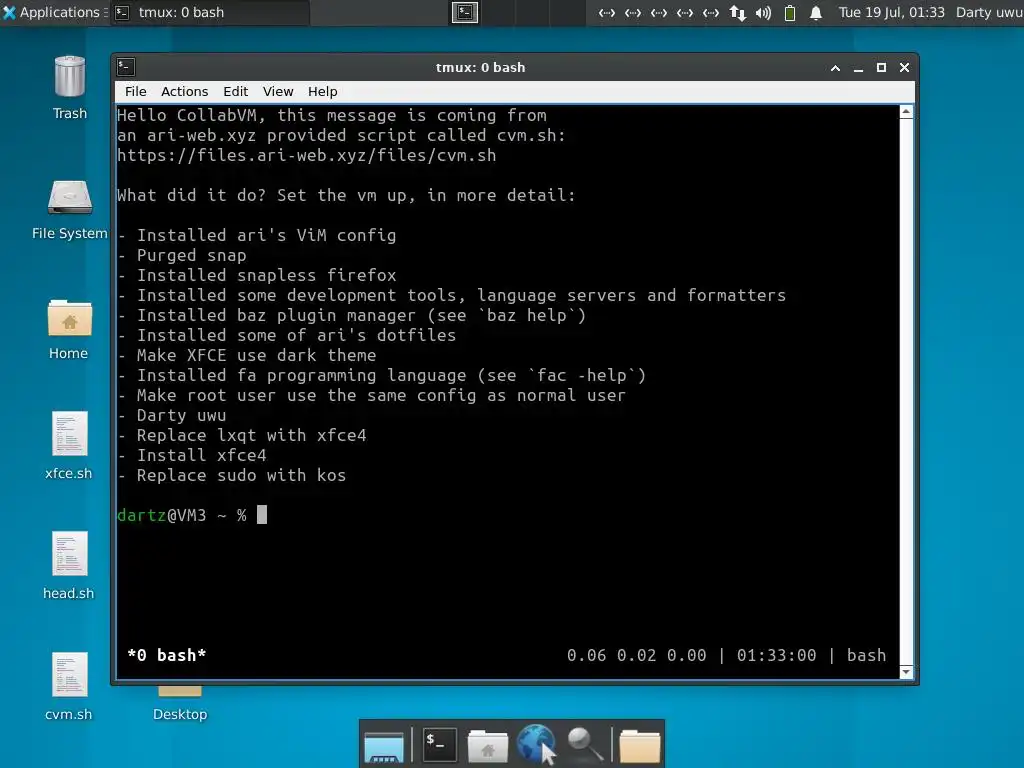Click the tmux: 0 bash taskbar button
This screenshot has height=768, width=1024.
[209, 12]
